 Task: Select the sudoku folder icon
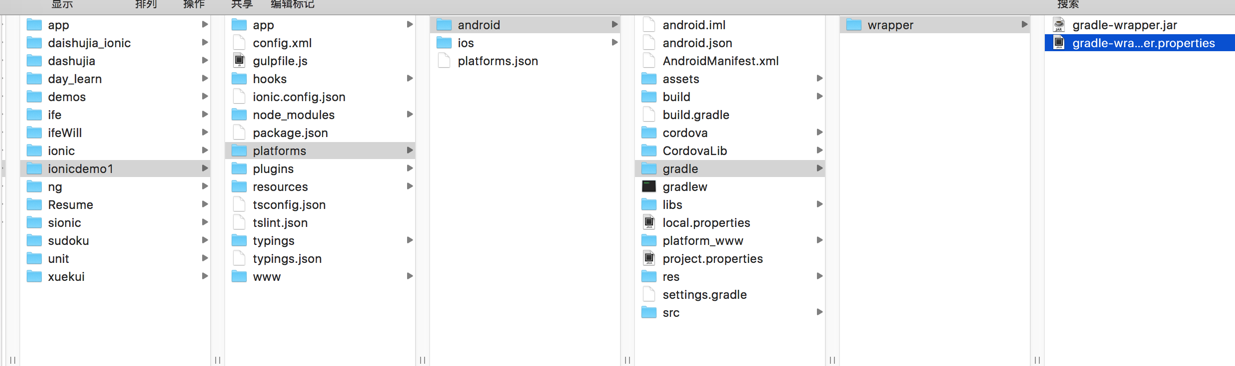click(34, 241)
